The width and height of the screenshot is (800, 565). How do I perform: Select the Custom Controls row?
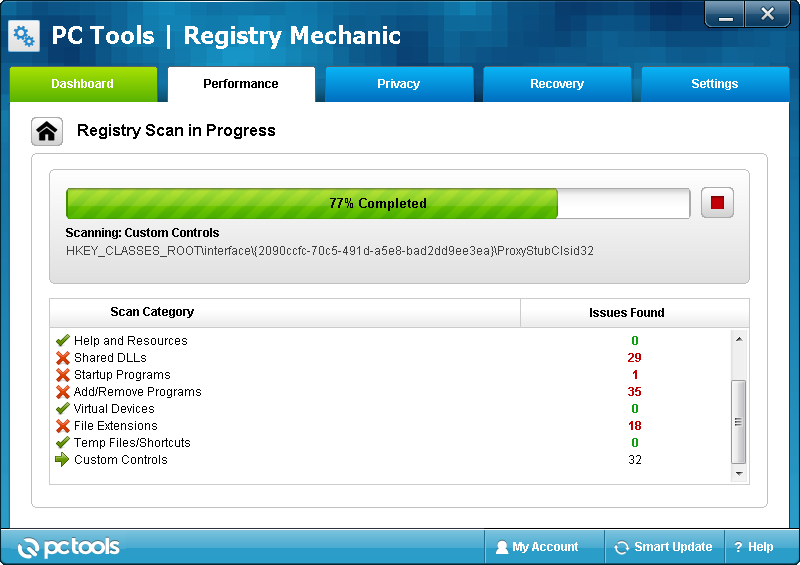coord(392,460)
